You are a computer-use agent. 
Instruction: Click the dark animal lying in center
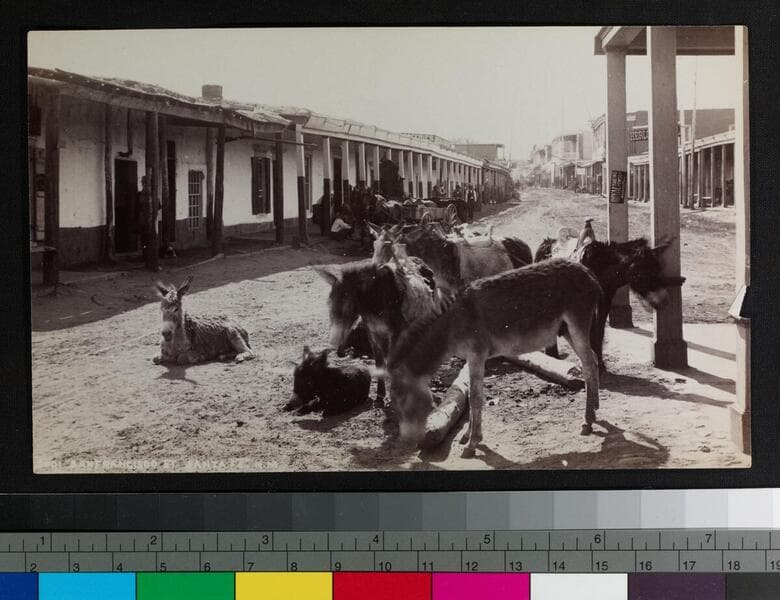(330, 382)
